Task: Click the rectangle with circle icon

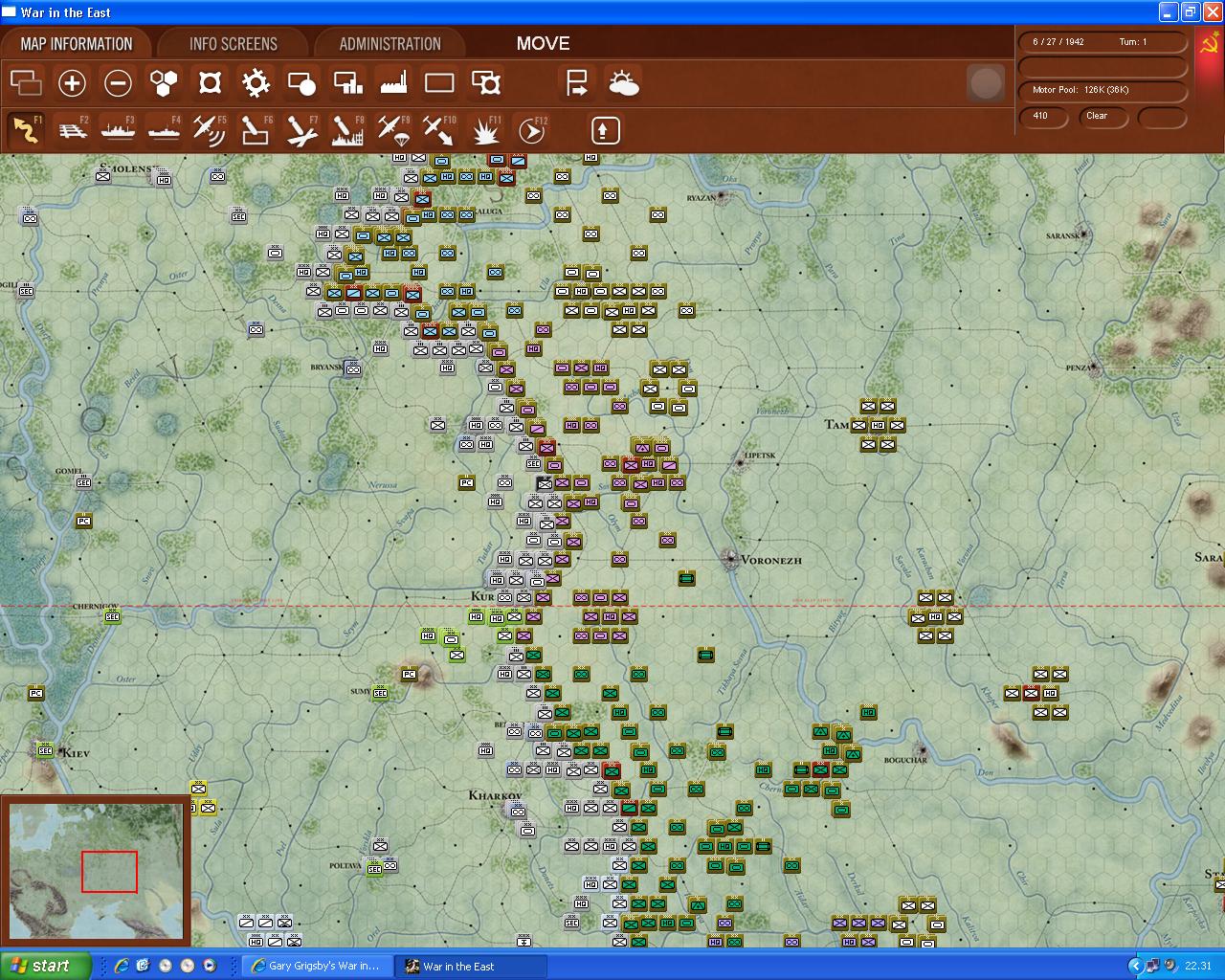Action: [x=301, y=83]
